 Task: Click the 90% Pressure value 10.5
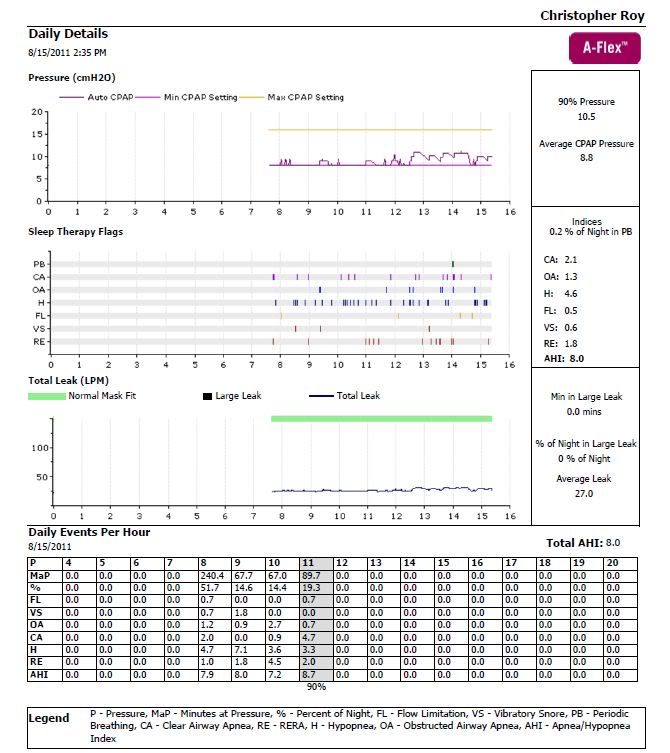pyautogui.click(x=586, y=117)
